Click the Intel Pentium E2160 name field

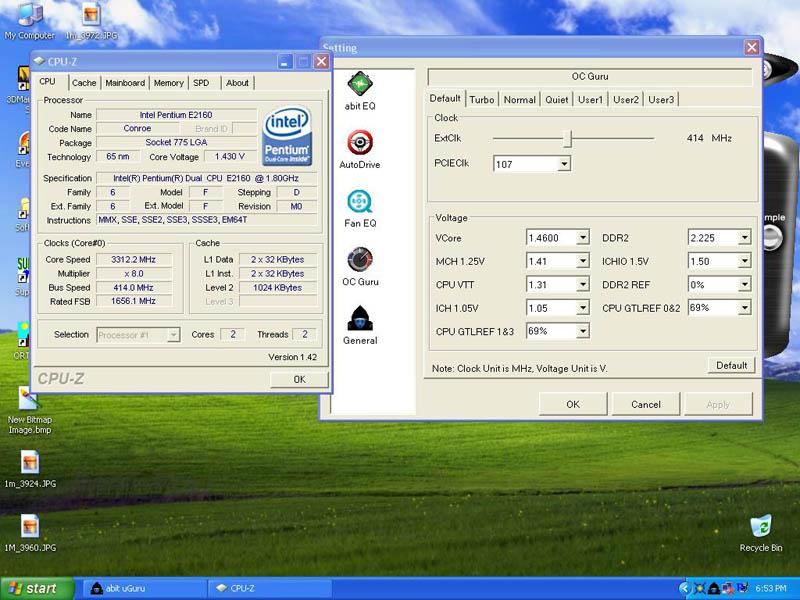(x=176, y=115)
